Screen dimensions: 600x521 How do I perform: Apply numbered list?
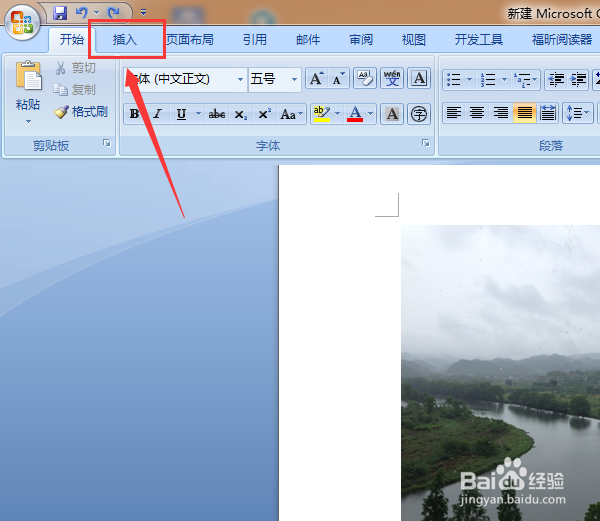[x=488, y=80]
